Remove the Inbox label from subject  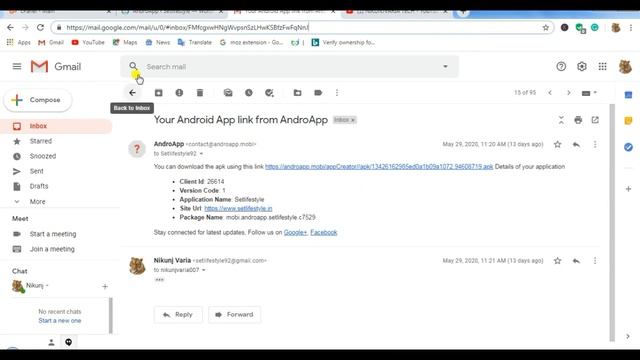tap(353, 120)
